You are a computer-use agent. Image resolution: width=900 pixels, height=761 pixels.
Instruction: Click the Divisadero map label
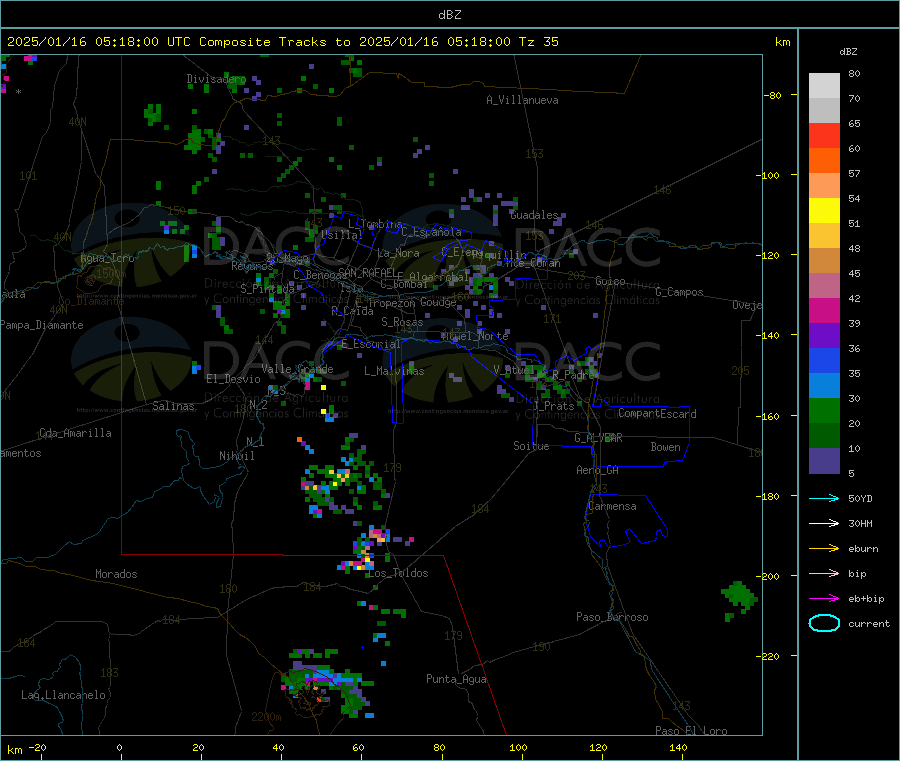216,79
